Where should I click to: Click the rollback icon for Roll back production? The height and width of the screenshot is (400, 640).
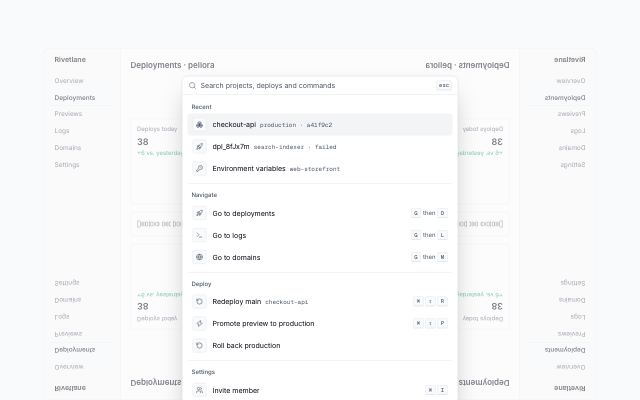click(200, 346)
